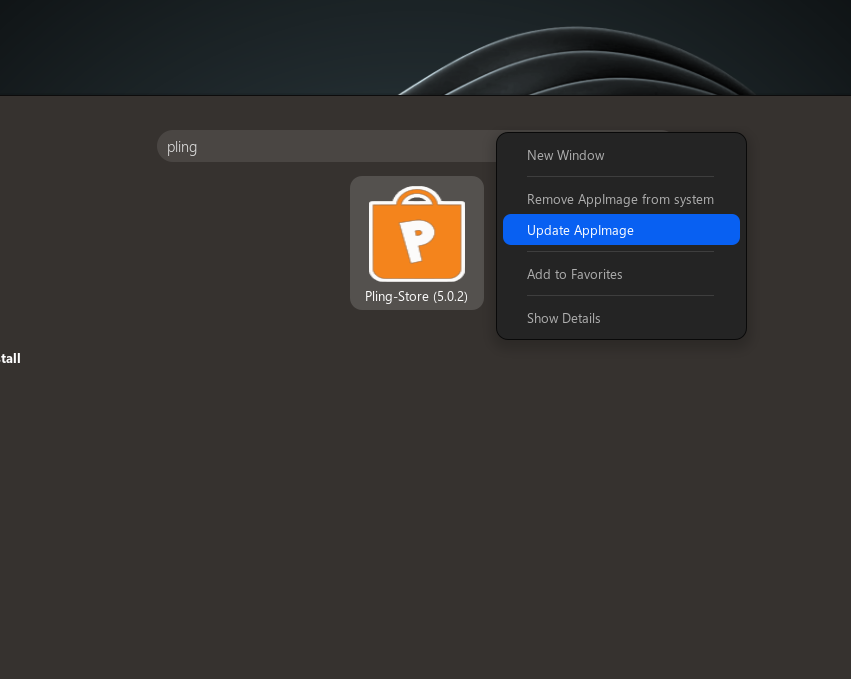Click the top bar above the overview
Viewport: 851px width, 679px height.
425,47
